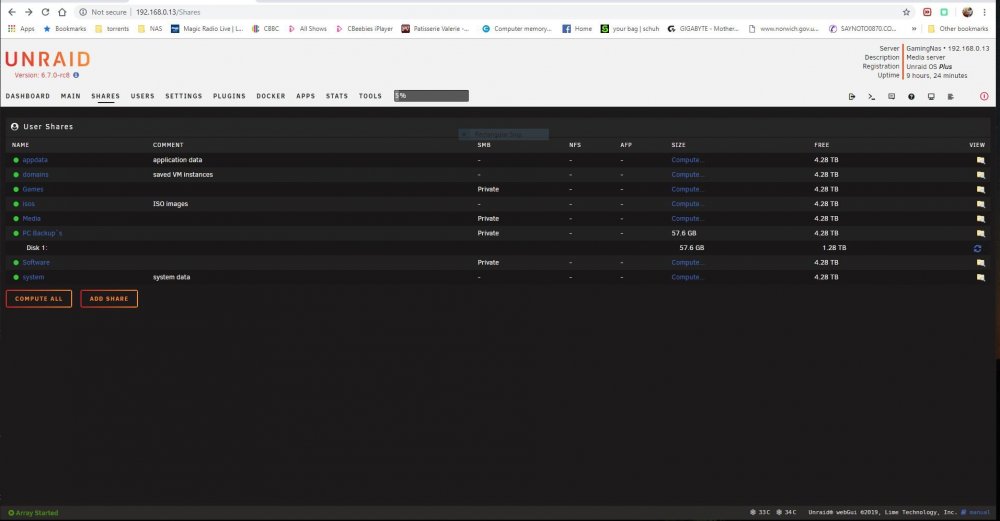The image size is (1000, 521).
Task: Show the hidden bookmarks overflow chevron
Action: point(914,29)
